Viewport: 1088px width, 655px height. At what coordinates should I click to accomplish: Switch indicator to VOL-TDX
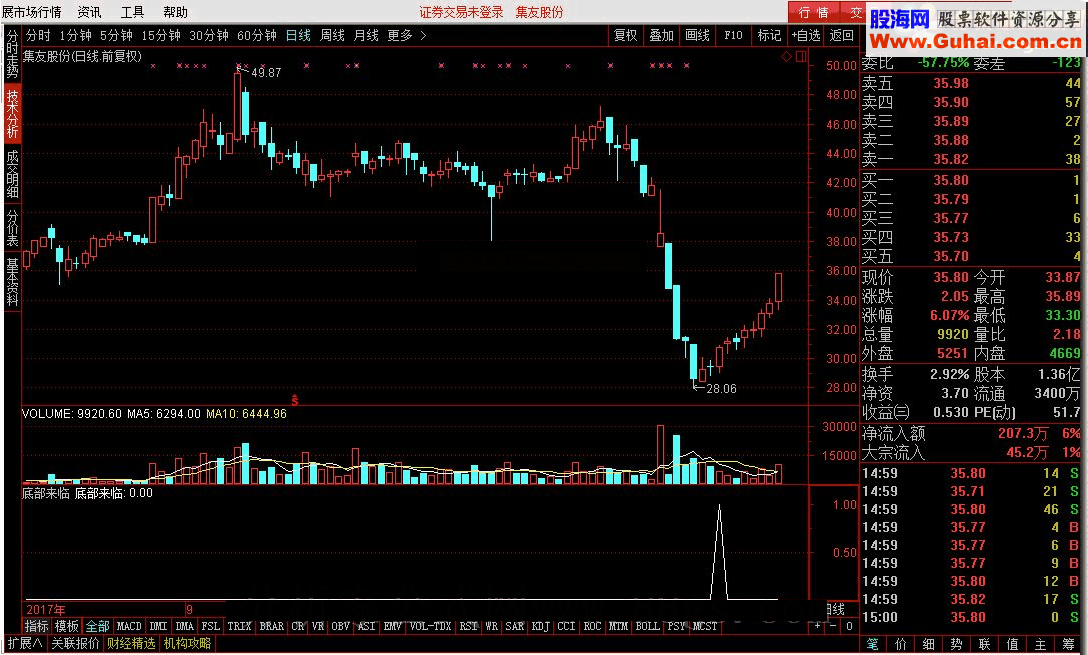(430, 626)
